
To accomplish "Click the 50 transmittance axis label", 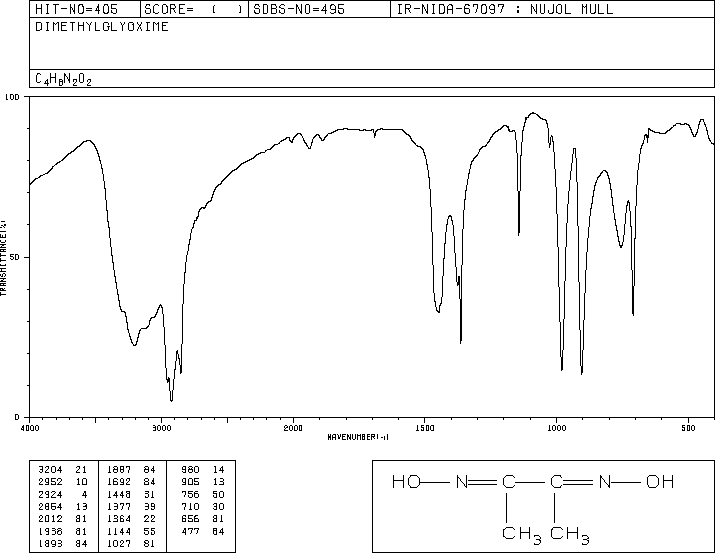I will (15, 257).
